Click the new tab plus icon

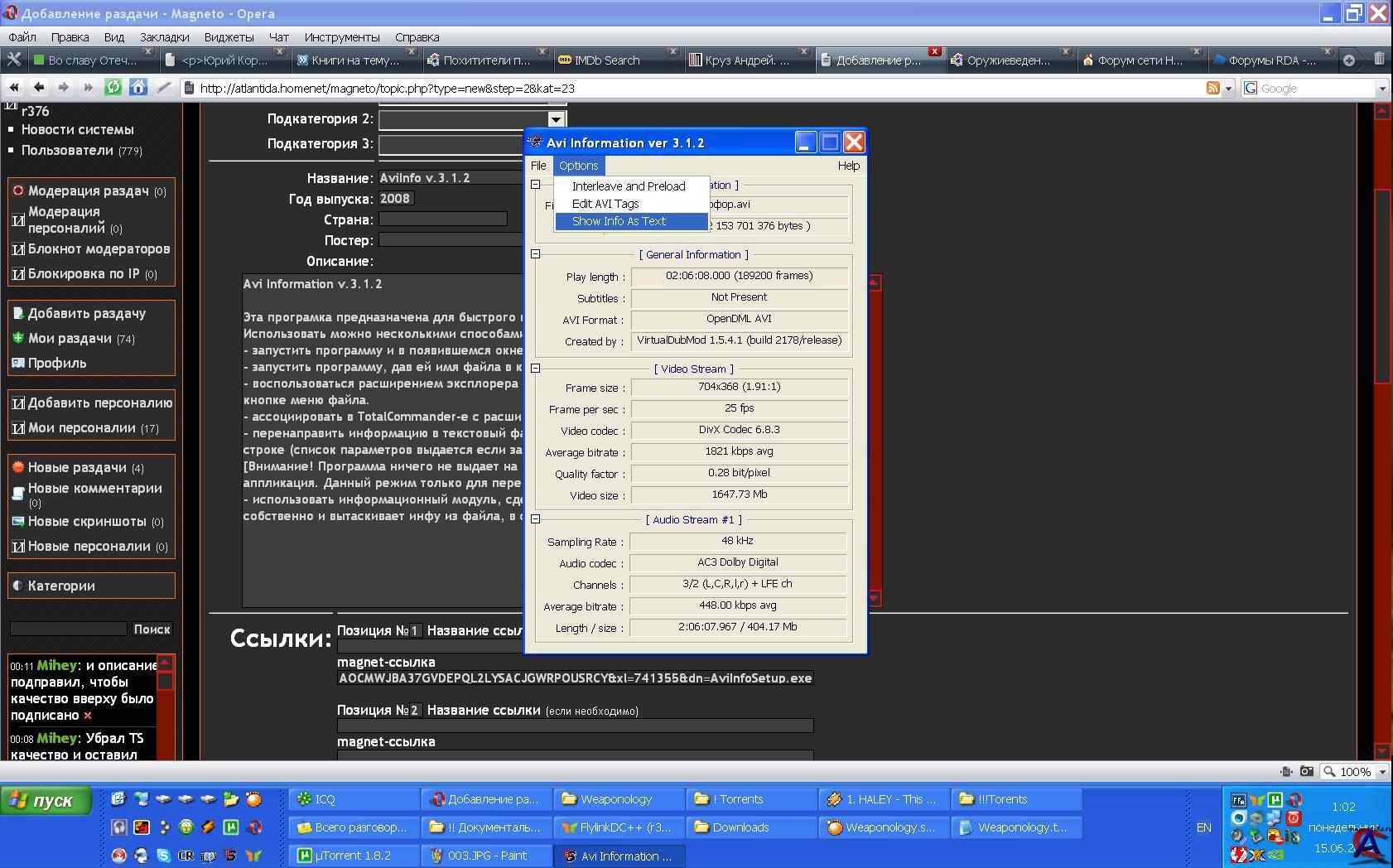(1348, 60)
